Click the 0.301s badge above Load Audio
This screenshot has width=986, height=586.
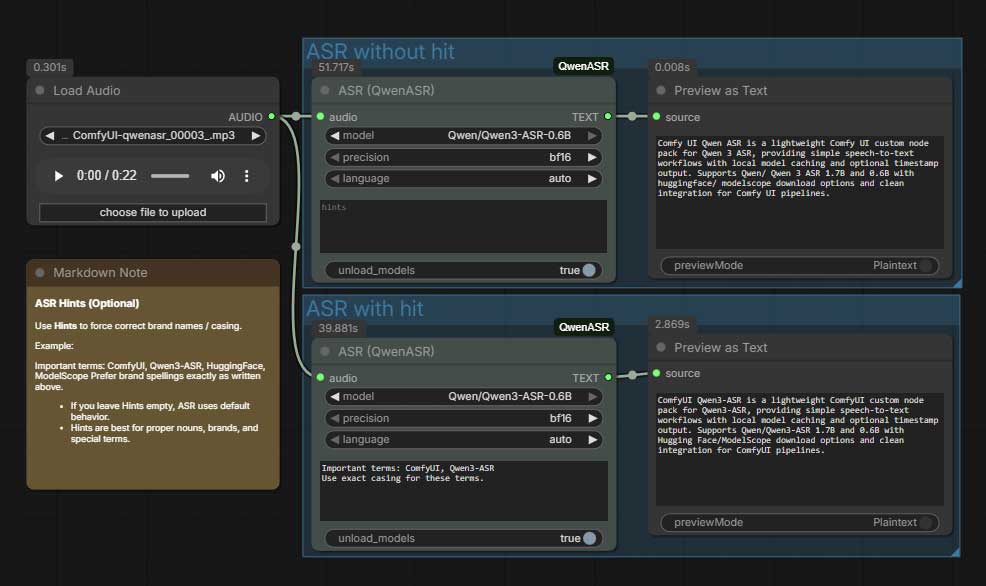point(50,67)
